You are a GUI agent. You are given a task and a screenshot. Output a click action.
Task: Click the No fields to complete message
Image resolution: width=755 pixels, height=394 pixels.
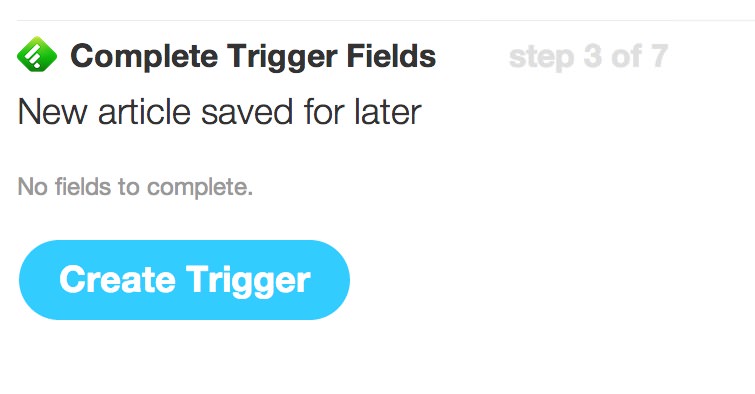(x=135, y=187)
